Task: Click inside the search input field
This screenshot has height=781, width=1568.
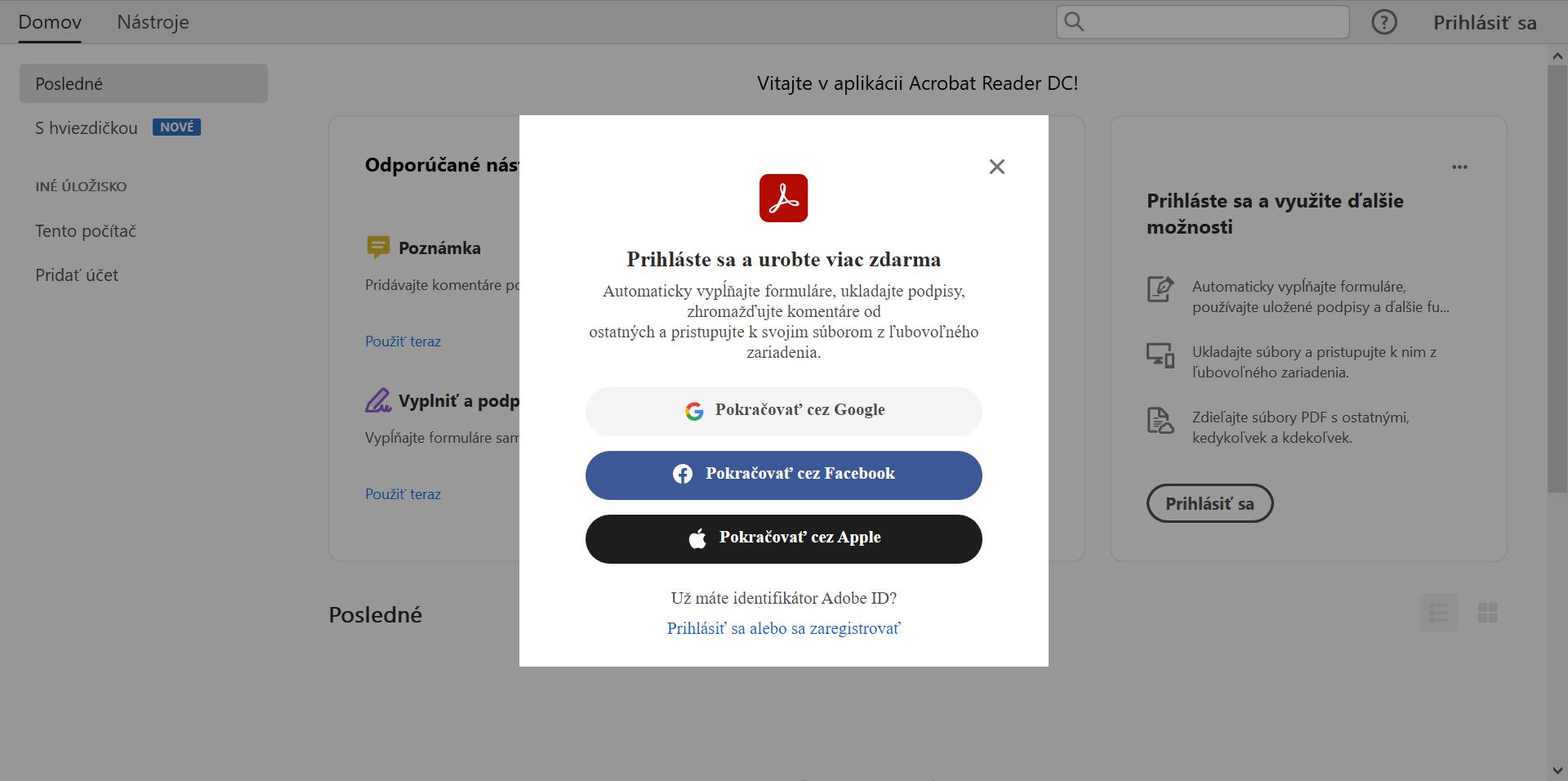Action: point(1200,22)
